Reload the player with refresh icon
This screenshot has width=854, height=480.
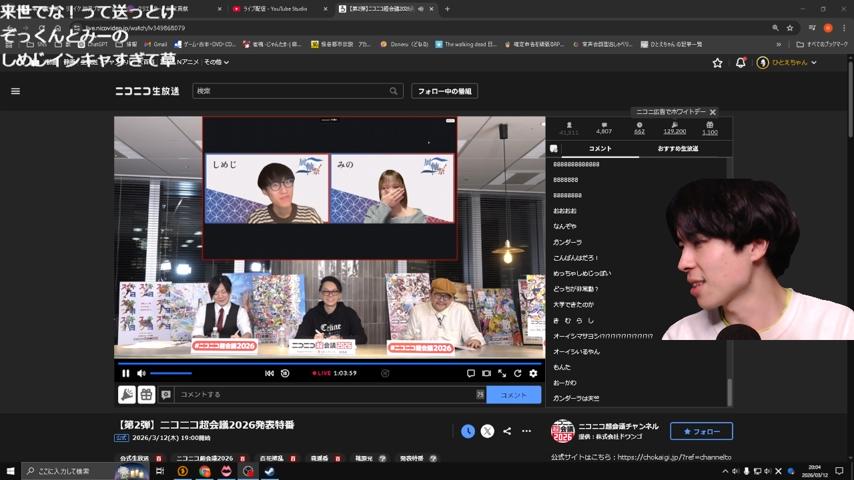517,373
